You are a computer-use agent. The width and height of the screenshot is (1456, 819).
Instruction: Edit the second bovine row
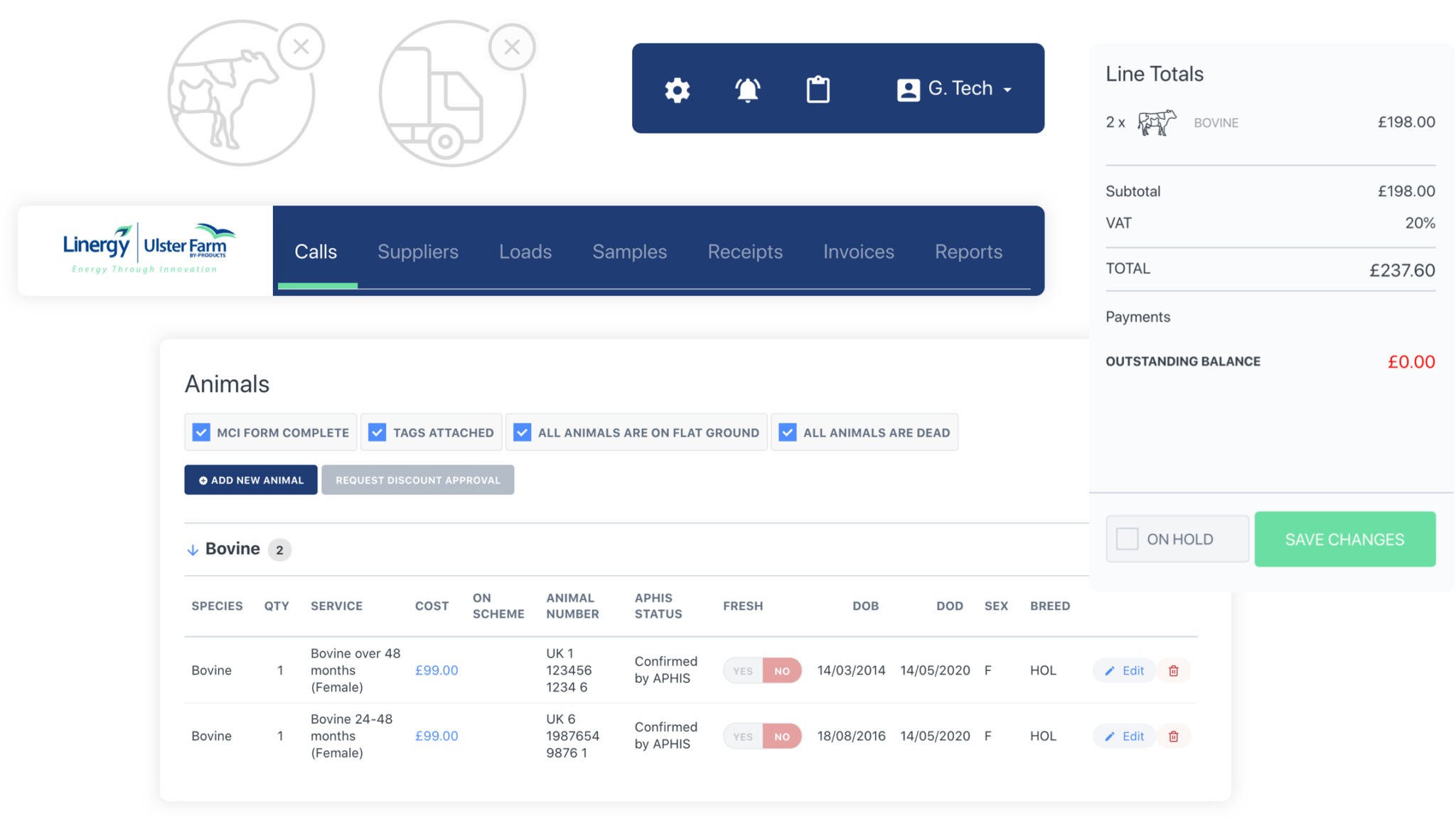(x=1125, y=737)
